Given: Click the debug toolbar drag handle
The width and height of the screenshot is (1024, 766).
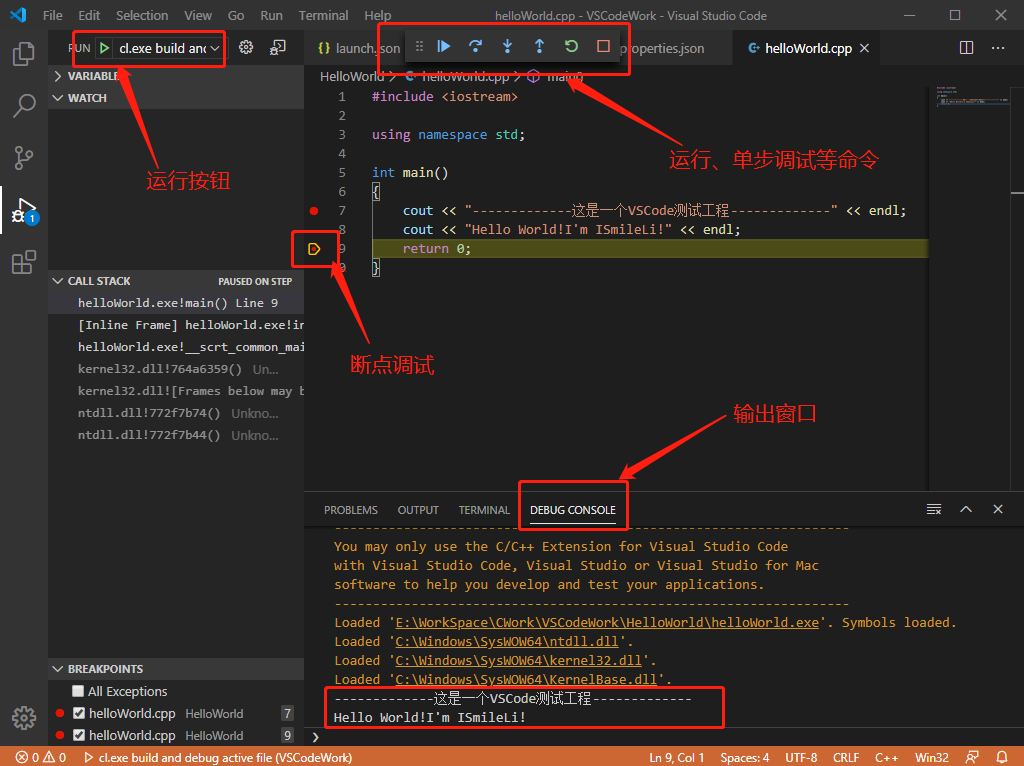Looking at the screenshot, I should 419,46.
